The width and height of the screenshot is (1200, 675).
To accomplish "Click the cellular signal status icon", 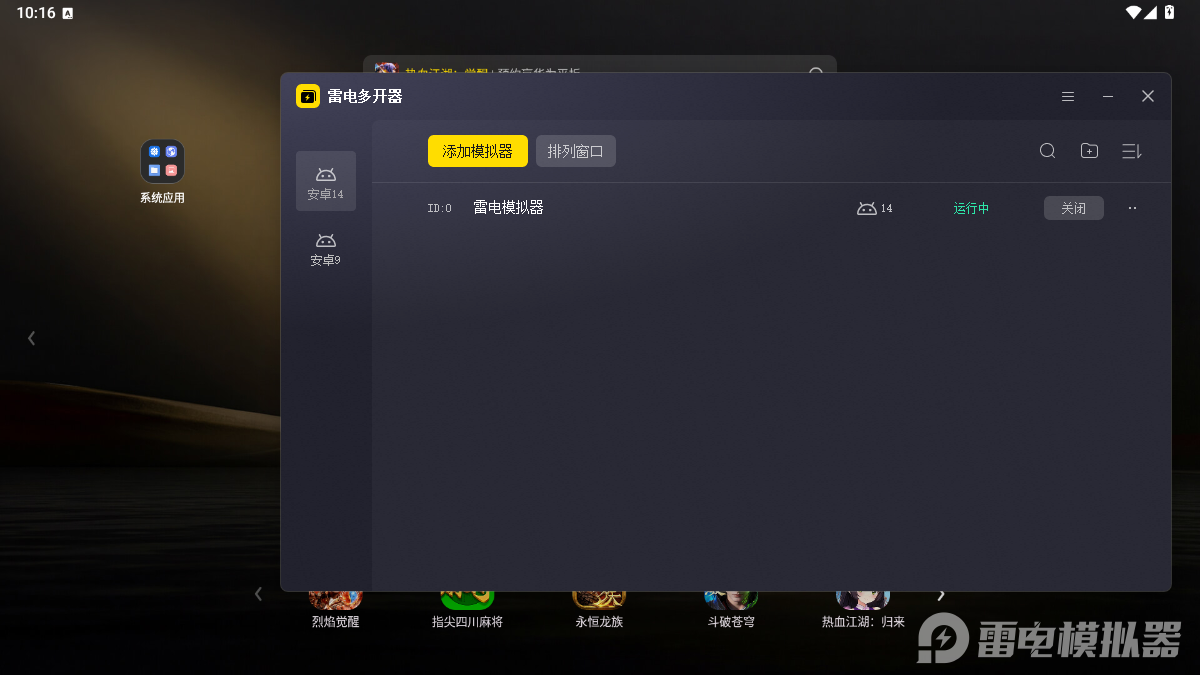I will point(1151,13).
